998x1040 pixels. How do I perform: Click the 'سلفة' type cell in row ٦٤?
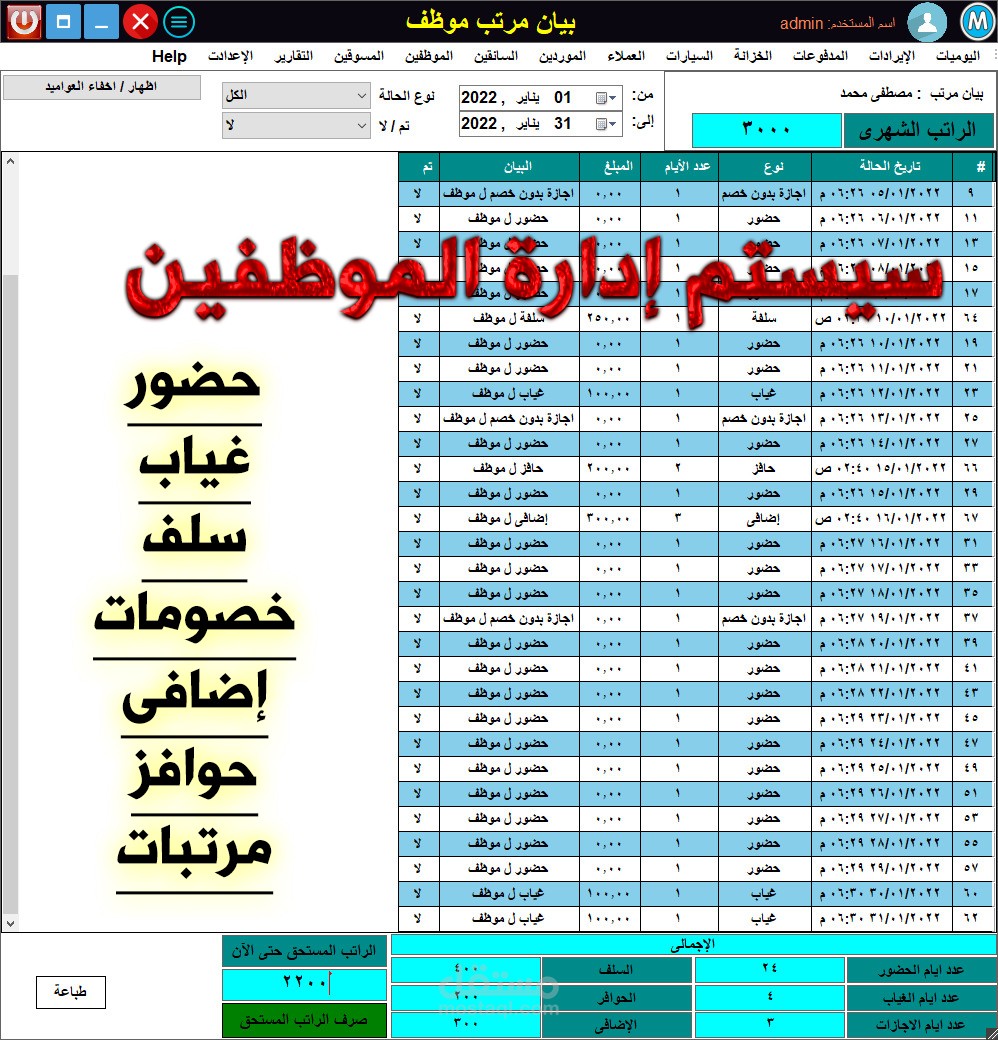pyautogui.click(x=765, y=318)
